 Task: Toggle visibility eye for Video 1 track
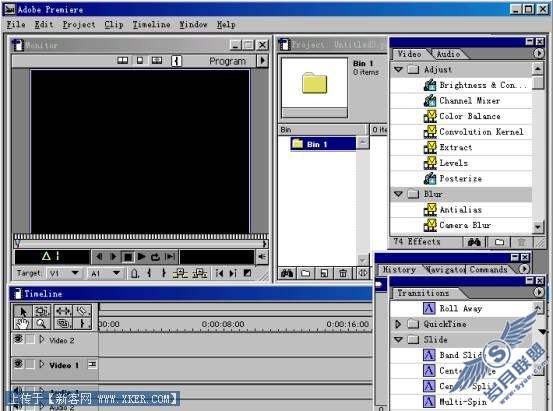18,363
